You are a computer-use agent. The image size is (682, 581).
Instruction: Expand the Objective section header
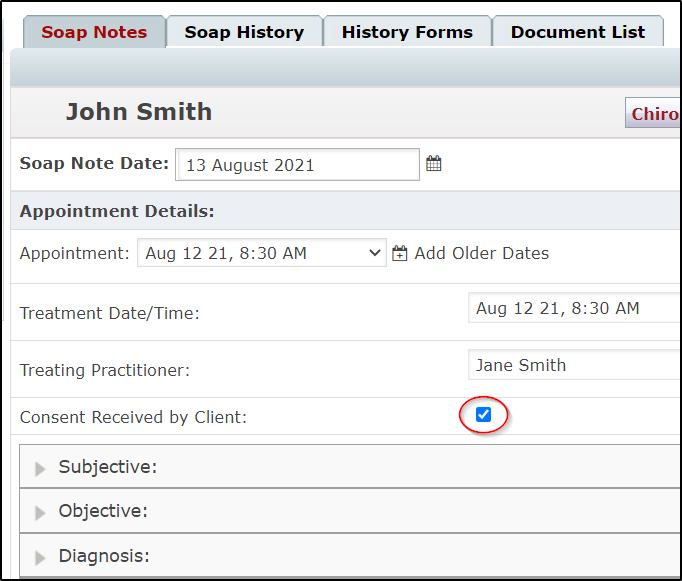point(350,511)
